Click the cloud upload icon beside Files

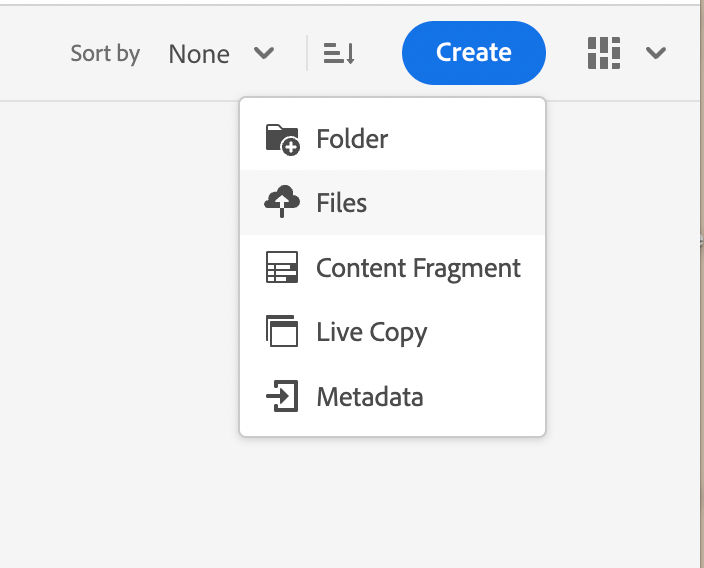(x=282, y=202)
